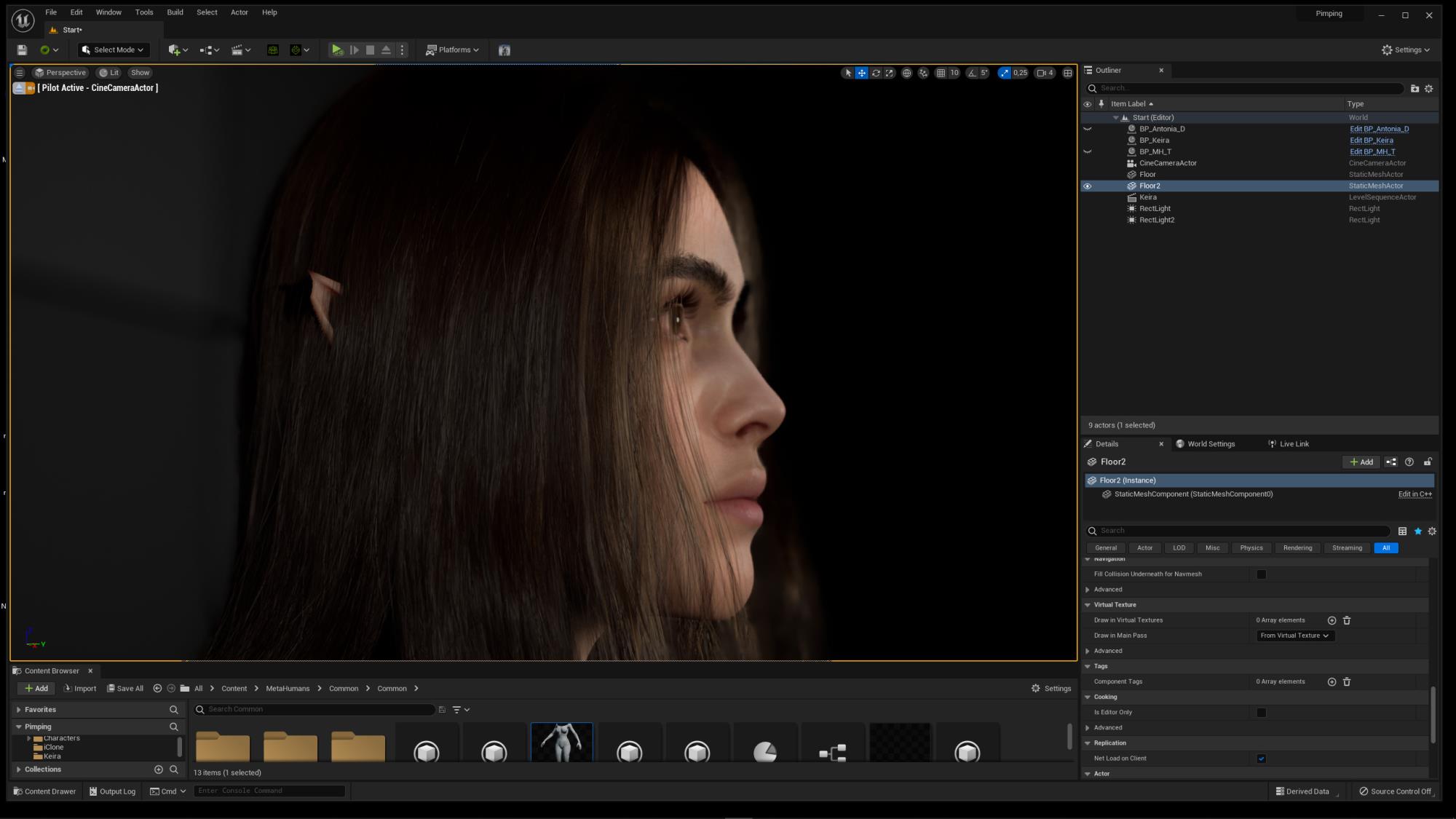The height and width of the screenshot is (819, 1456).
Task: Add element to Draw in Virtual Textures array
Action: pos(1332,620)
